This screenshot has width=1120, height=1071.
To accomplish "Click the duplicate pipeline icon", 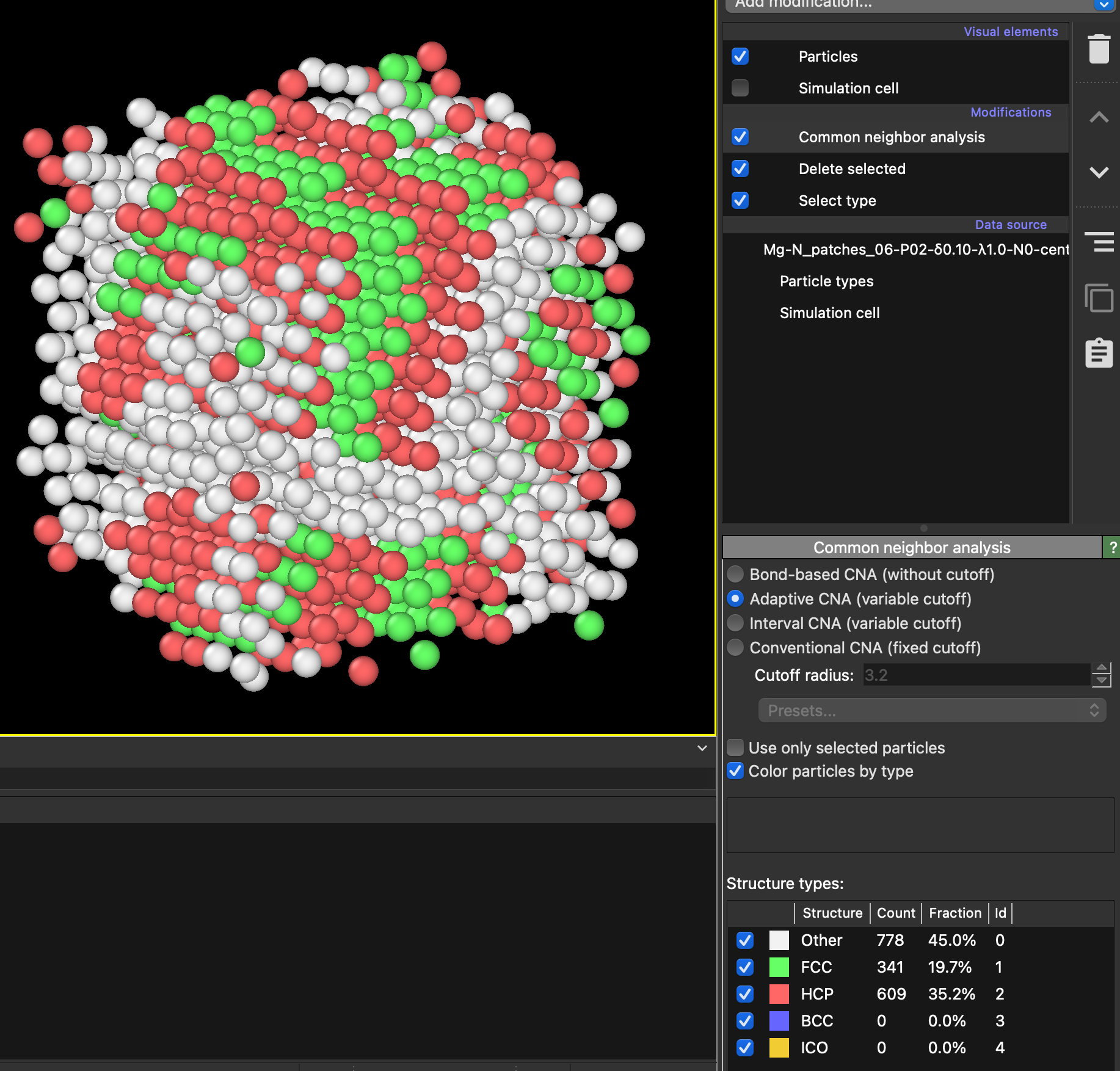I will (1099, 299).
